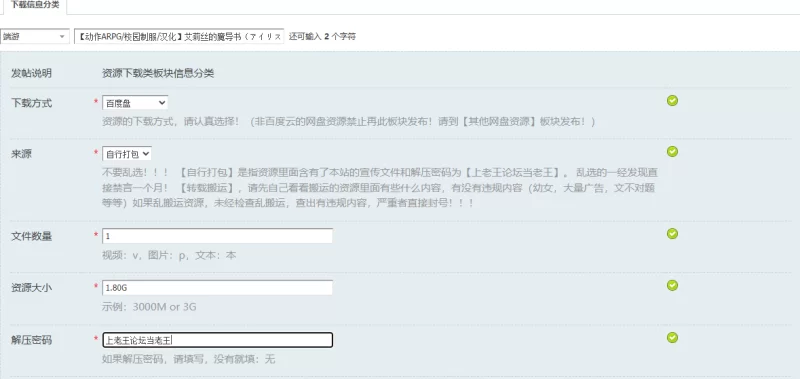Click the 文件数量 label
The width and height of the screenshot is (800, 379).
(32, 236)
